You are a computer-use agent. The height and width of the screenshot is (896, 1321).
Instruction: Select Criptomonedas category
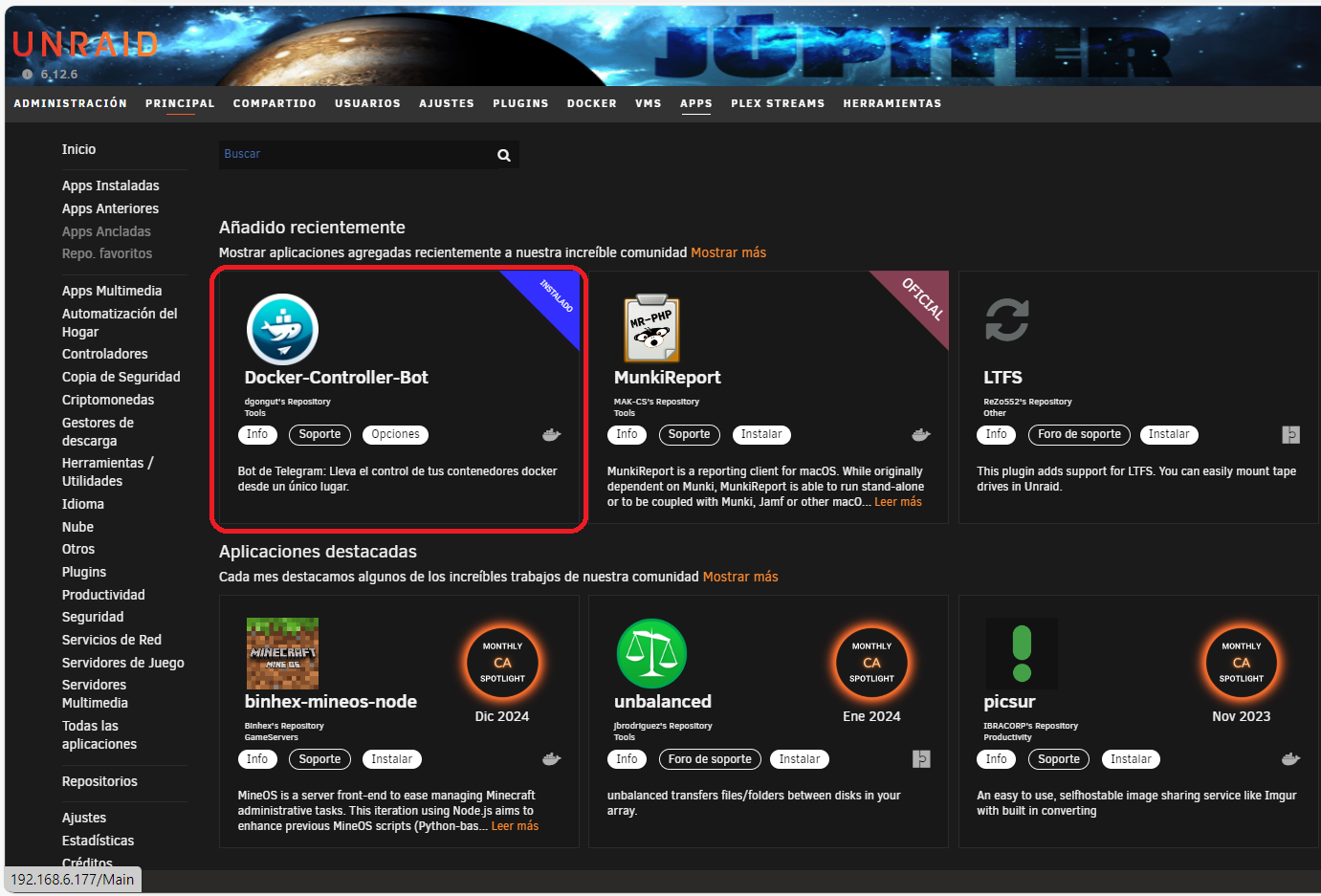[108, 400]
